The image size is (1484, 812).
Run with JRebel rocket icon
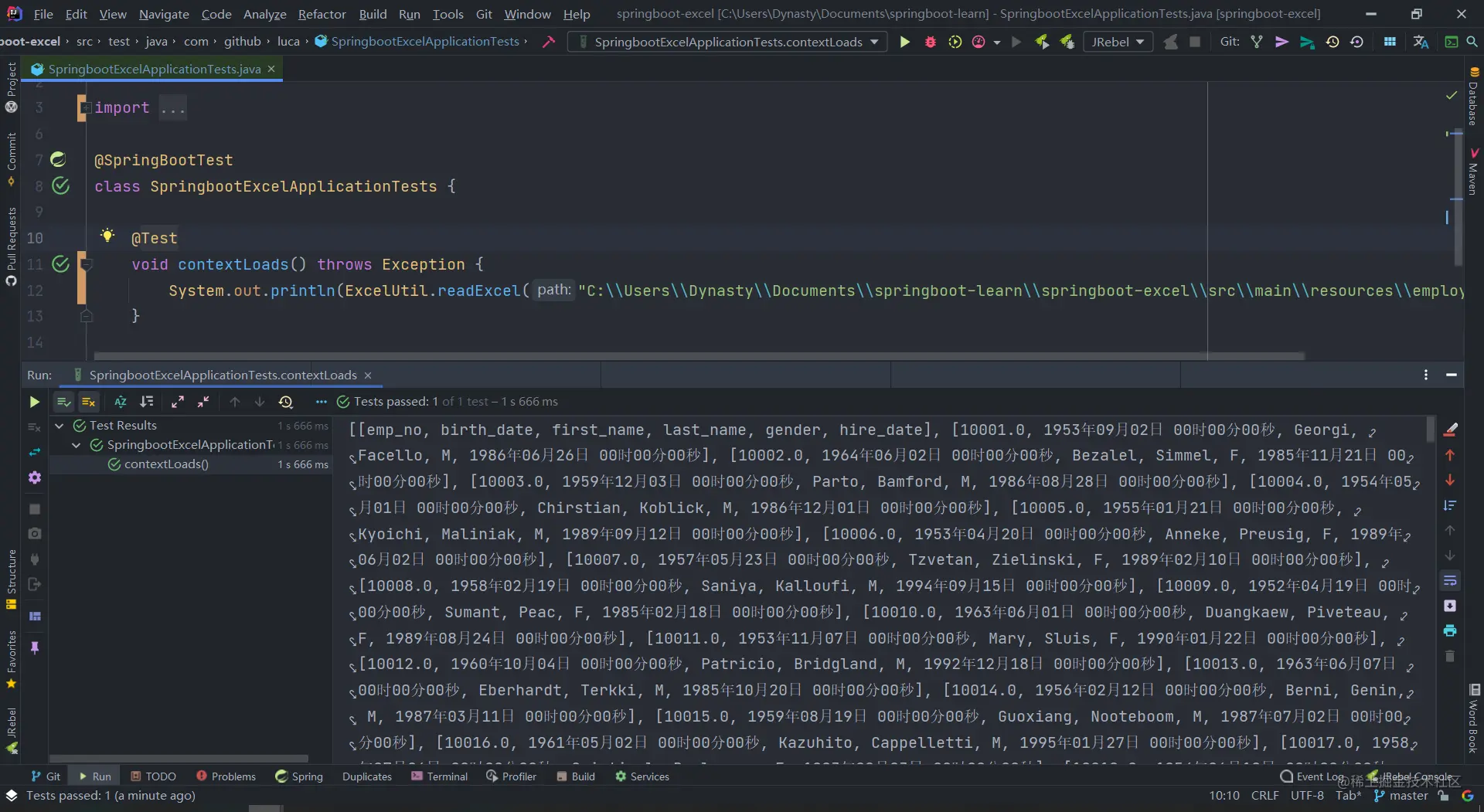coord(1042,42)
